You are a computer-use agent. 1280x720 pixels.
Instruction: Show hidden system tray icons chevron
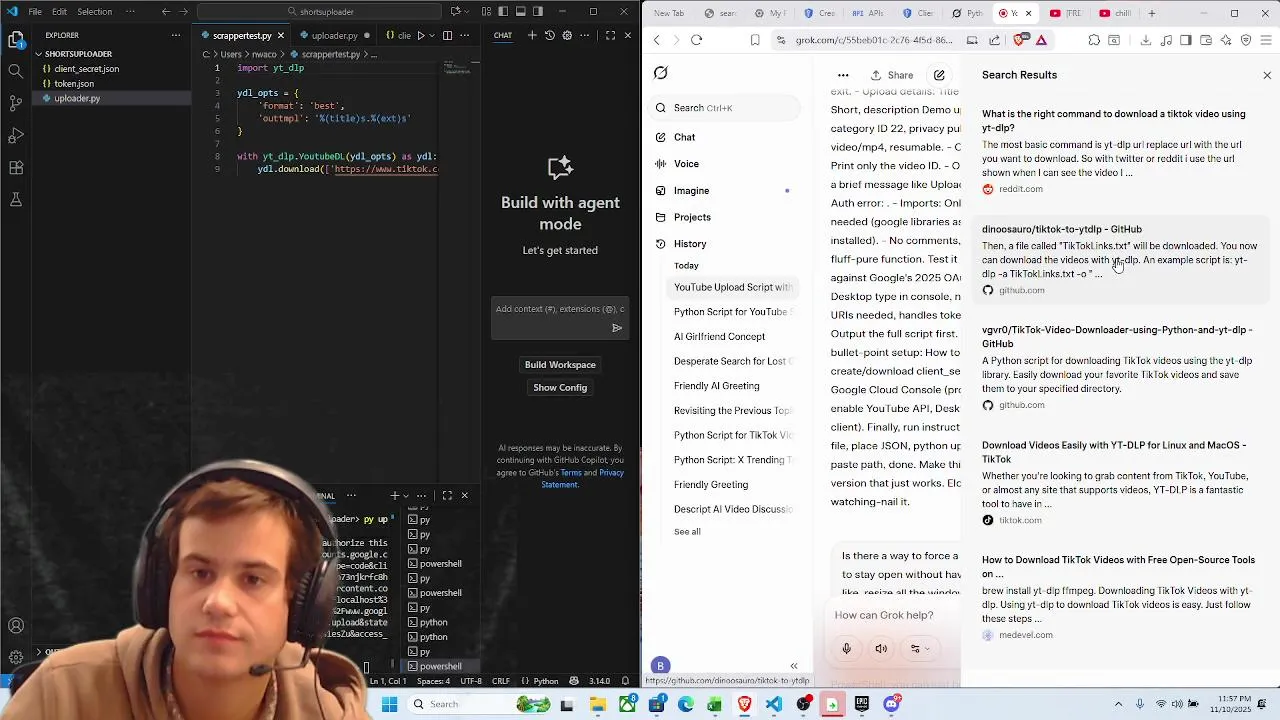pyautogui.click(x=1118, y=704)
